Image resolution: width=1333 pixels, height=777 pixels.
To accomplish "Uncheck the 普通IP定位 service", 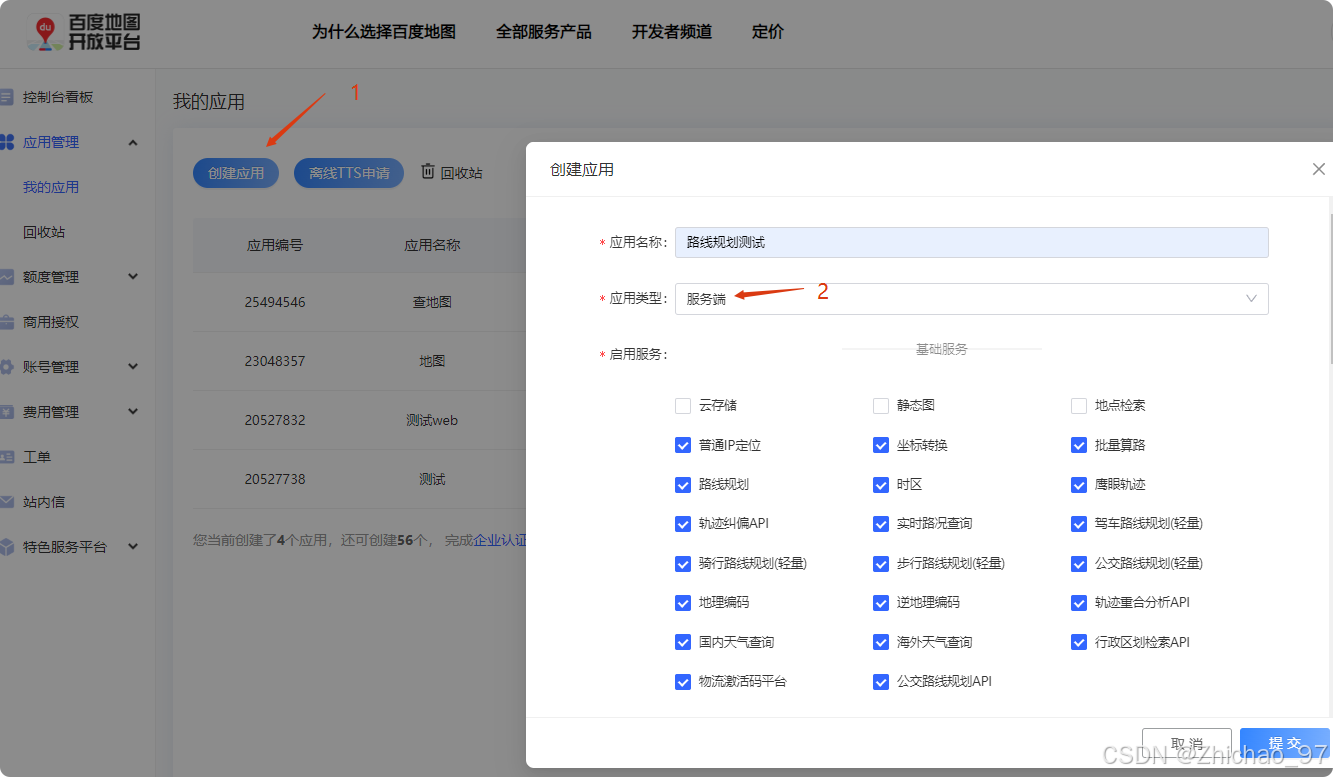I will [x=683, y=445].
